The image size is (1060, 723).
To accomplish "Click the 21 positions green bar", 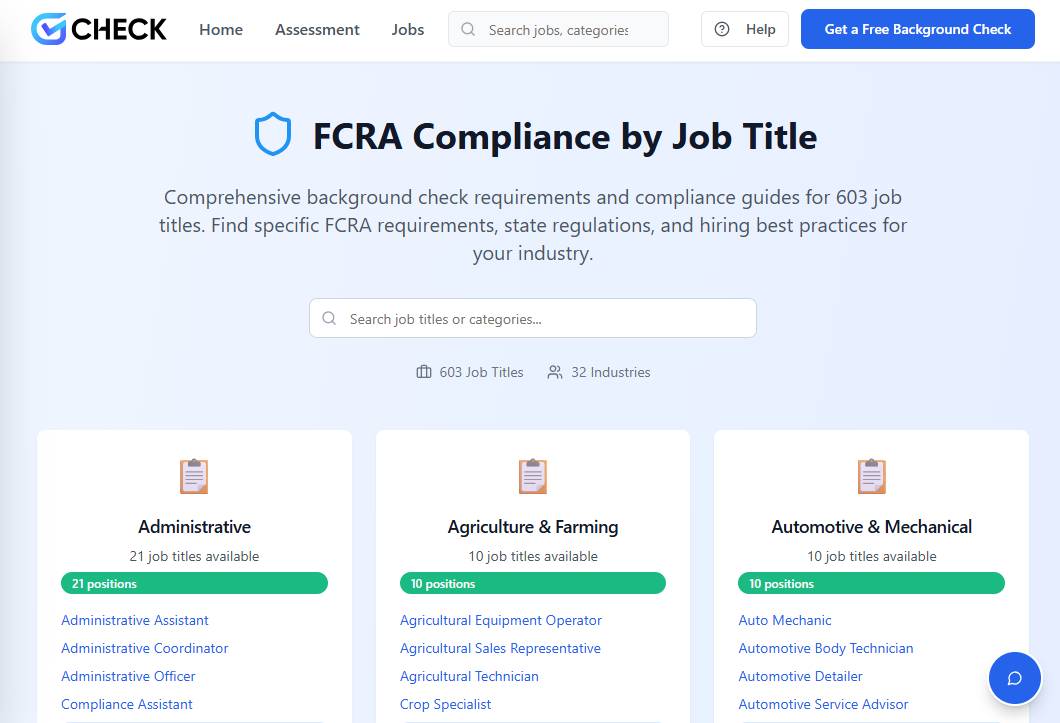I will [x=194, y=583].
